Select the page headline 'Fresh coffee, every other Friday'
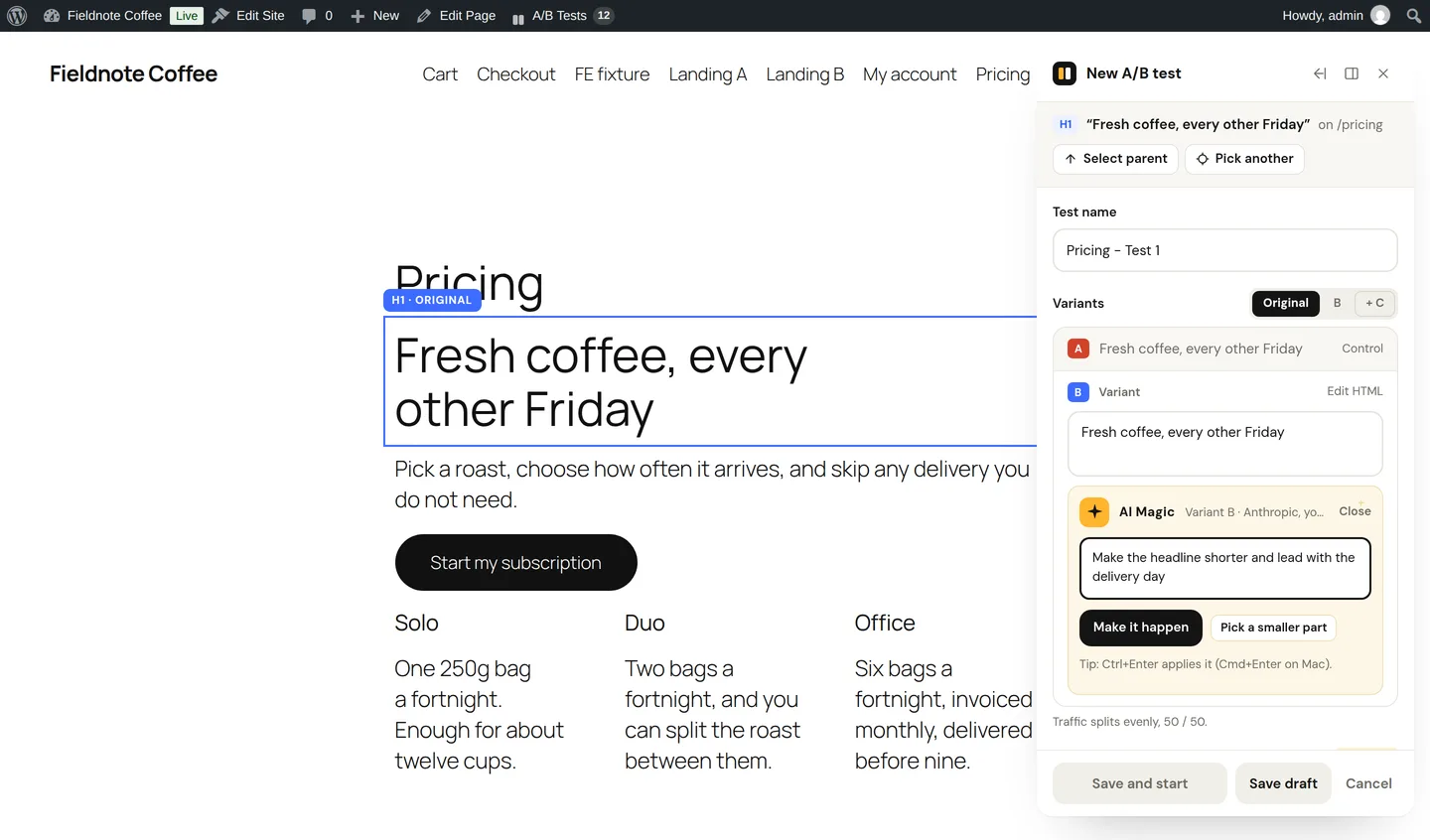This screenshot has height=840, width=1430. coord(601,382)
